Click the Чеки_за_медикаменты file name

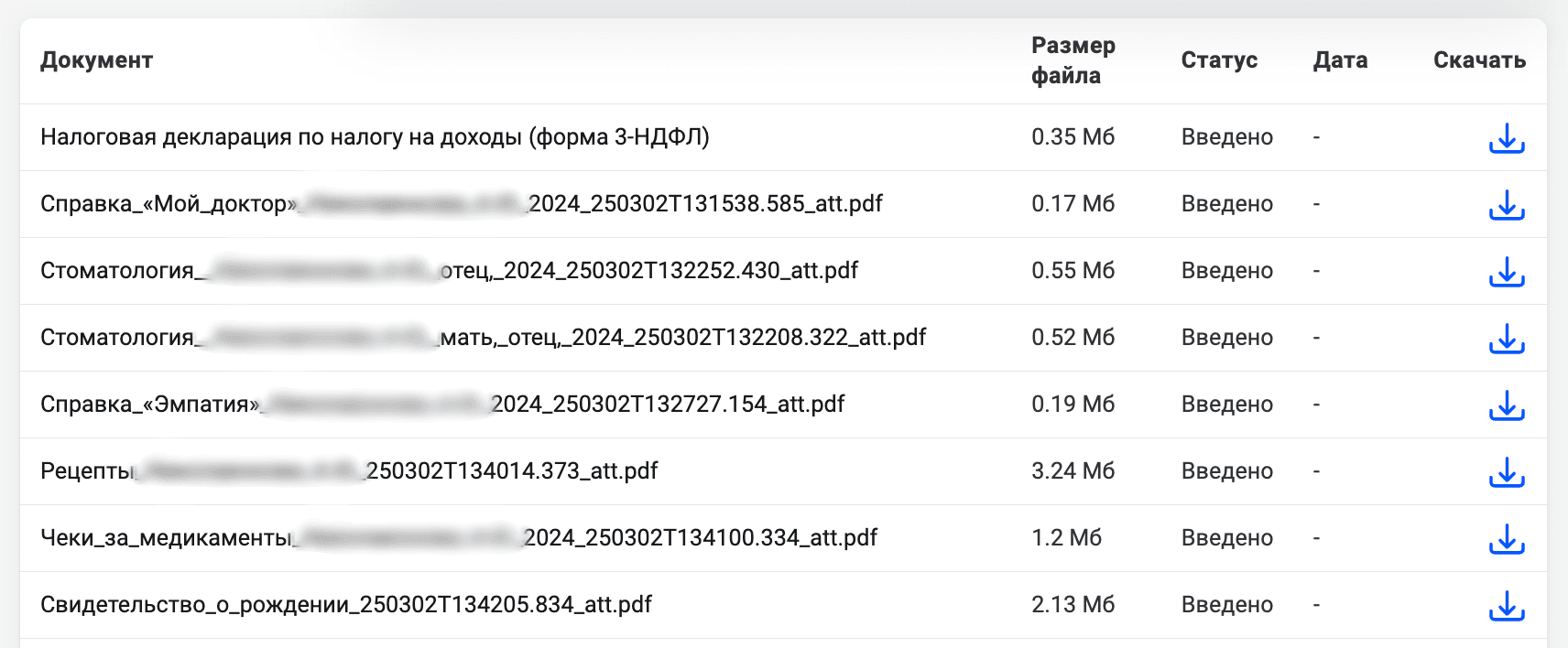459,538
